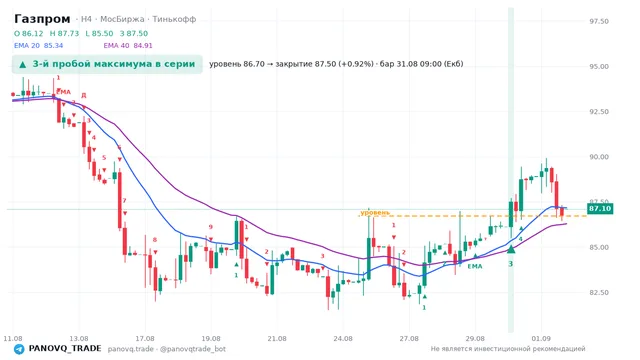
Task: Click the green triangle in the signal badge
Action: (23, 64)
